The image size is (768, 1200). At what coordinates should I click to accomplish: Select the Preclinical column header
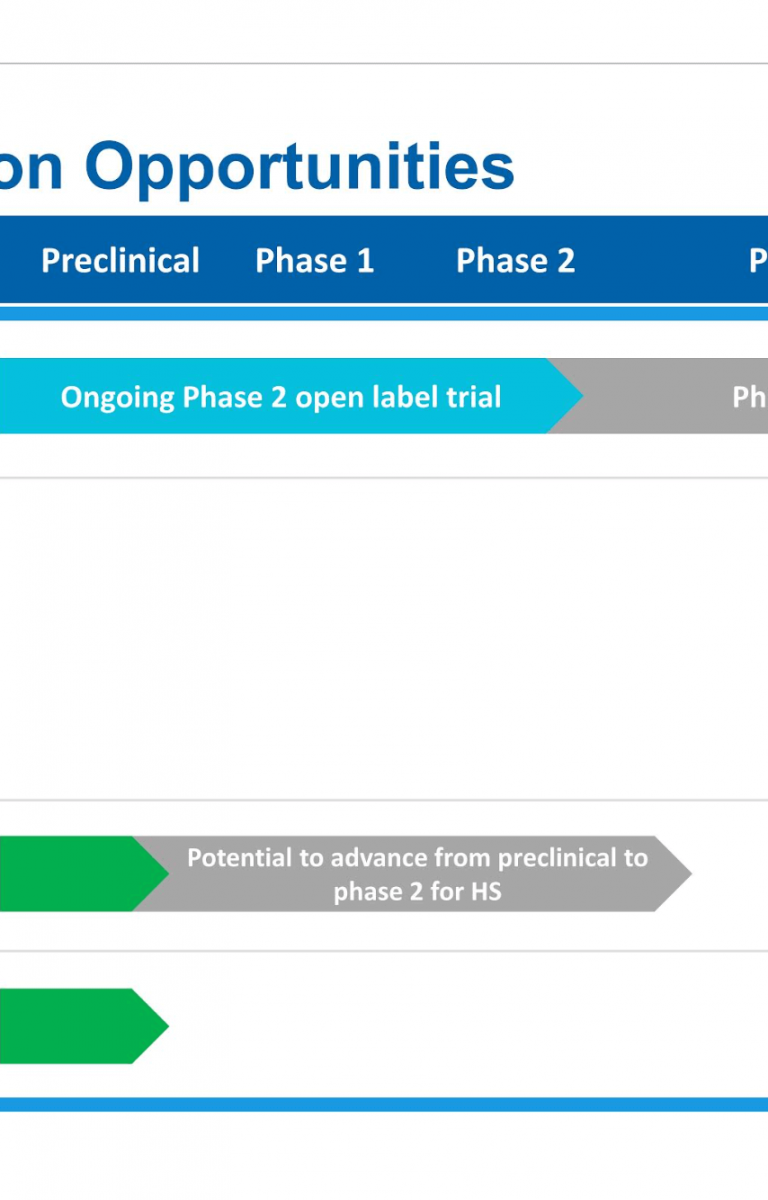click(x=120, y=261)
